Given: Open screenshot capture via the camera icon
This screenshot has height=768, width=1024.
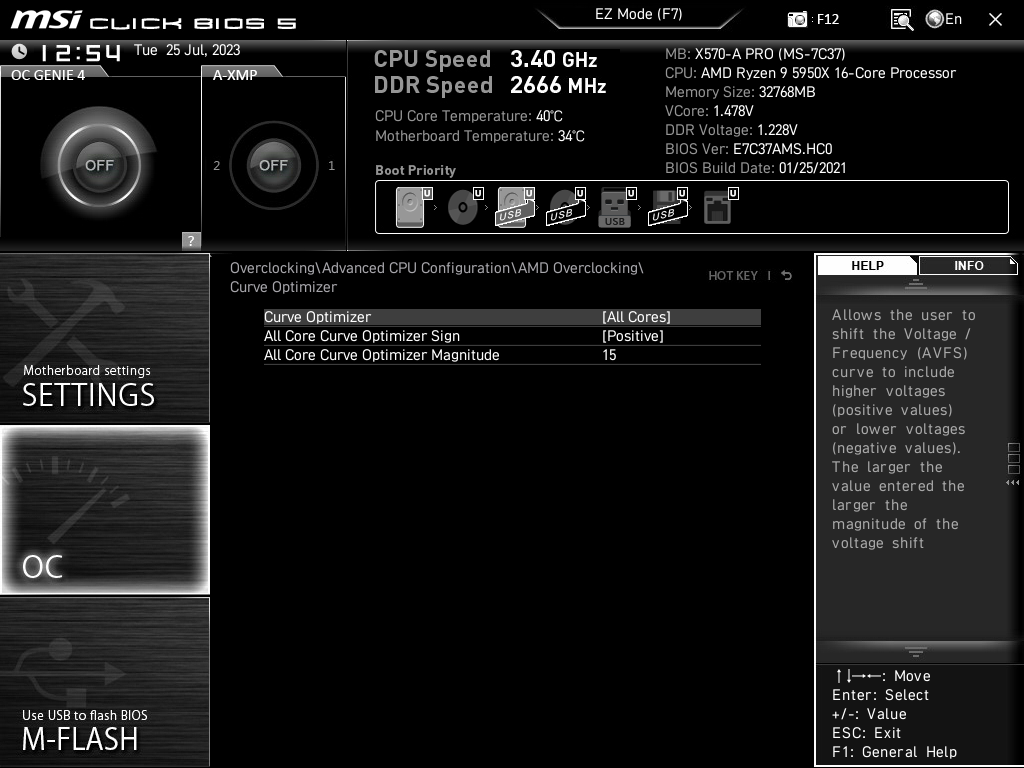Looking at the screenshot, I should pyautogui.click(x=797, y=19).
